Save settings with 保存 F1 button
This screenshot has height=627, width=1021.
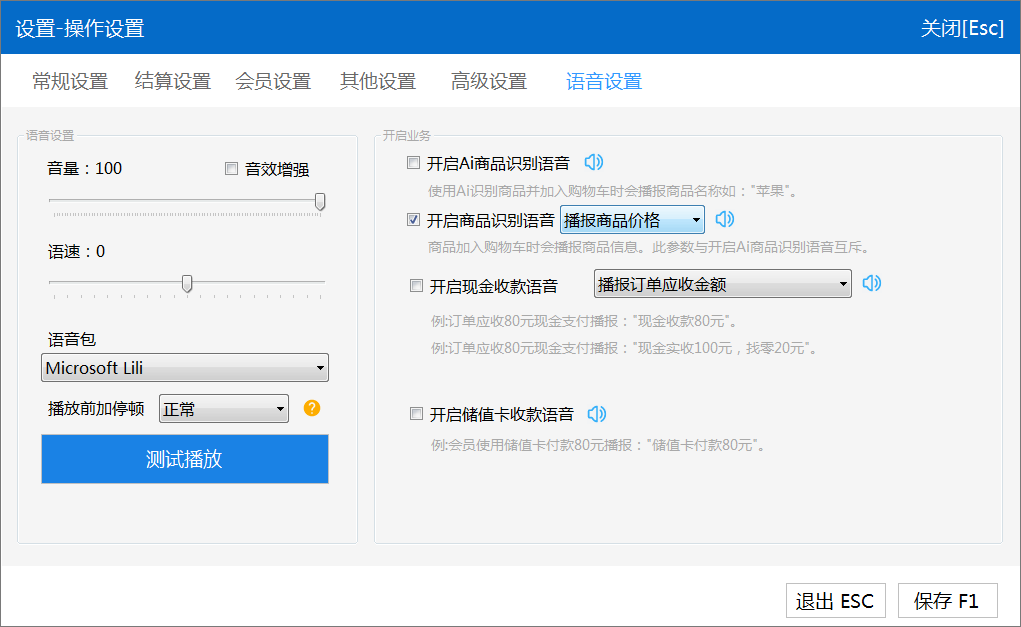tap(947, 601)
